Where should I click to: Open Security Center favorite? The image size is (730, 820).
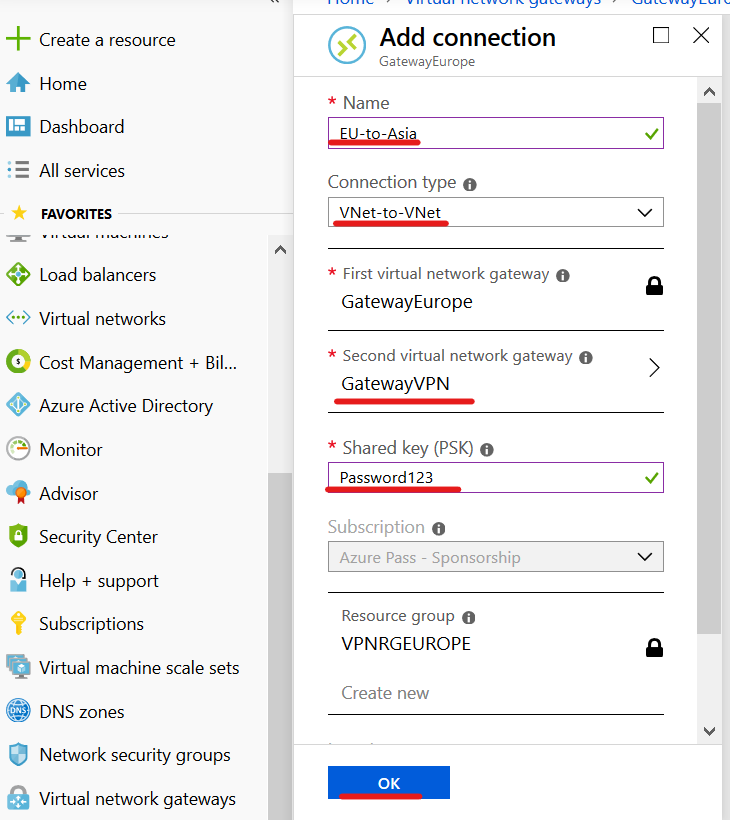point(98,537)
